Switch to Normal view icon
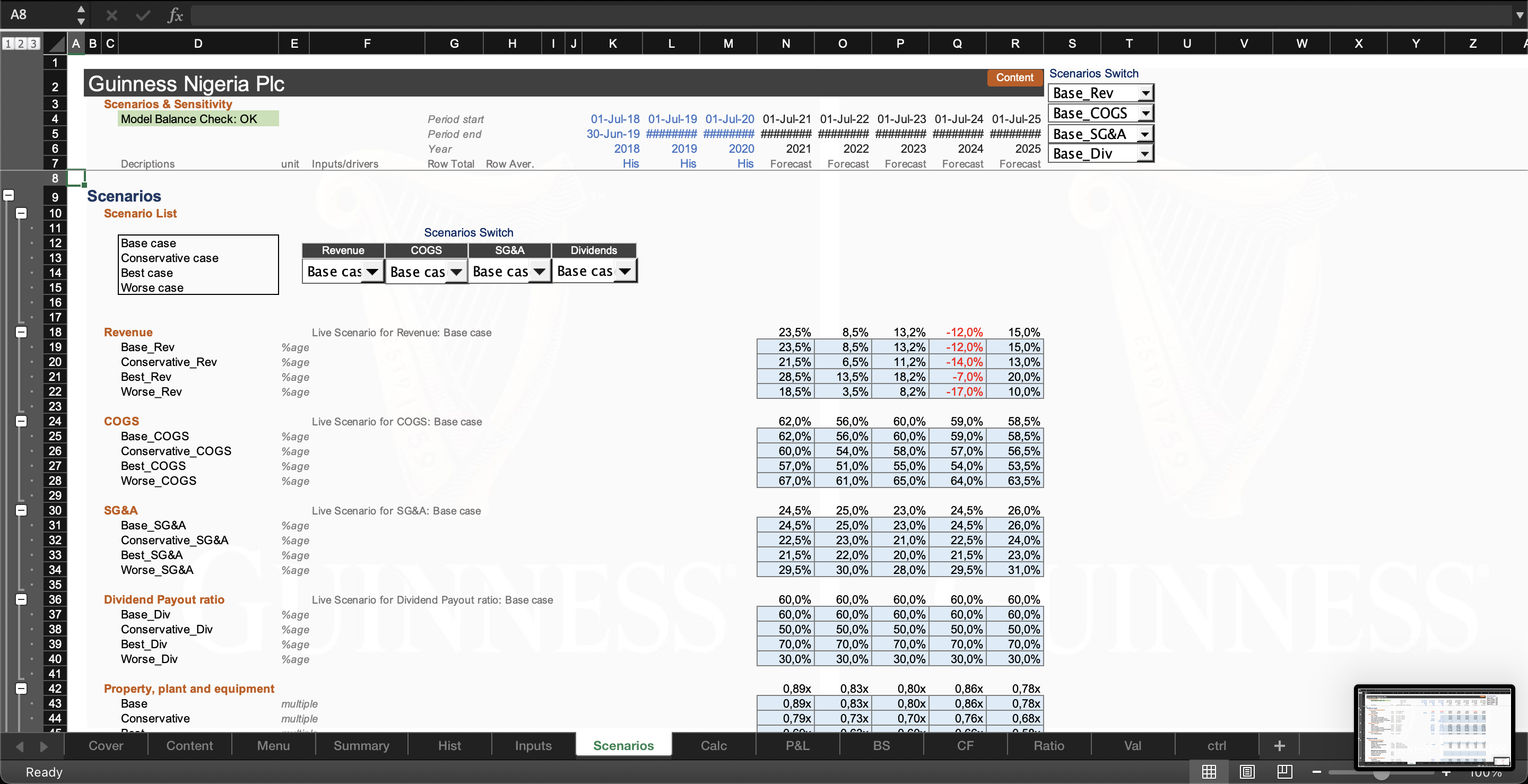The height and width of the screenshot is (784, 1528). 1209,772
